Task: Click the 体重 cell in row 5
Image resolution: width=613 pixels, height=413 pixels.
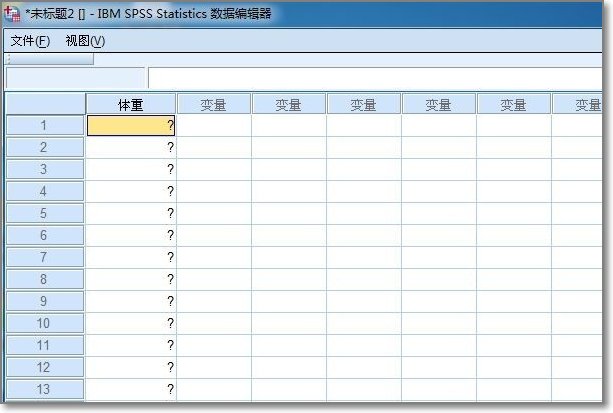Action: pyautogui.click(x=131, y=213)
